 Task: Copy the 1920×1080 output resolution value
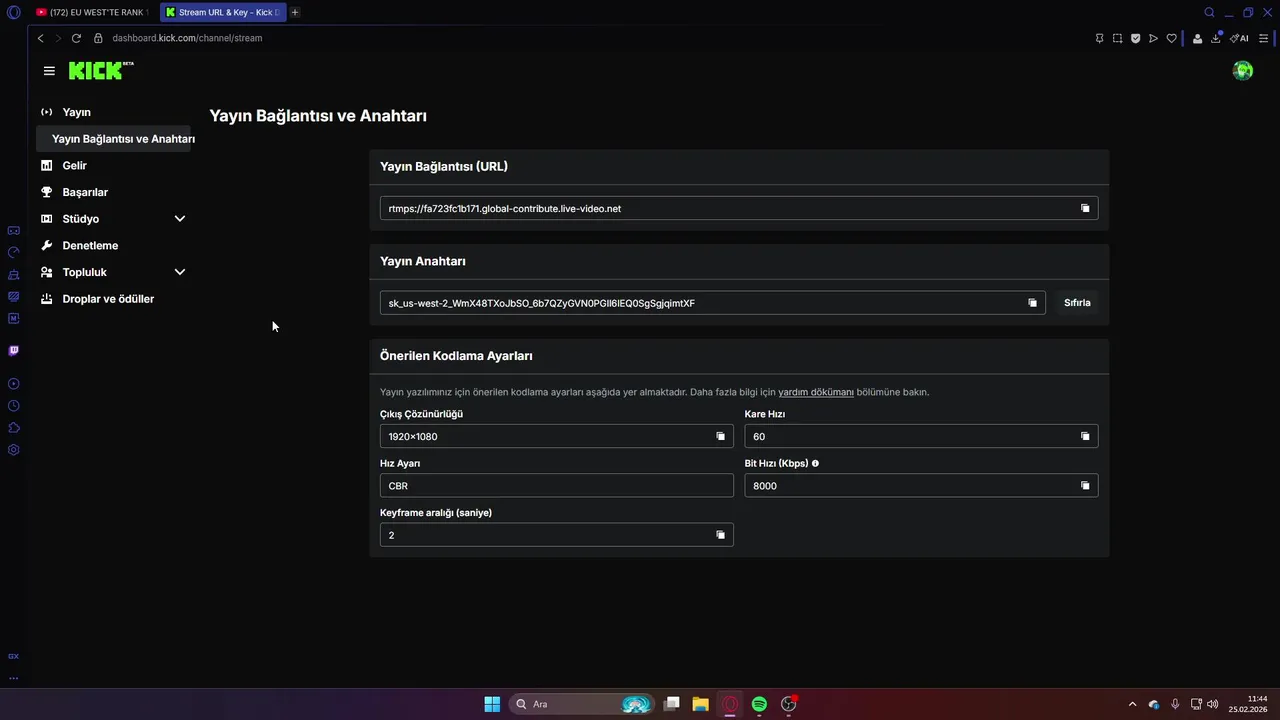click(x=720, y=436)
